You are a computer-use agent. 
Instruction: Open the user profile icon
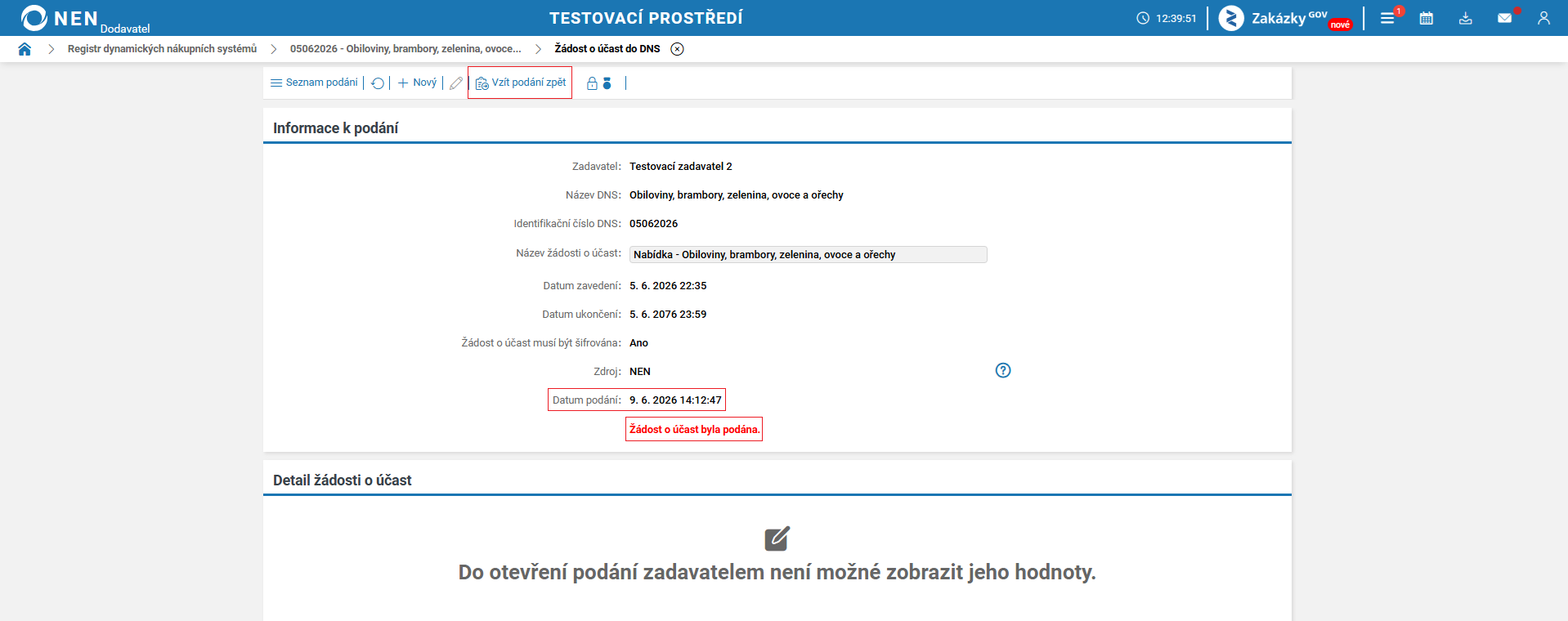1543,18
